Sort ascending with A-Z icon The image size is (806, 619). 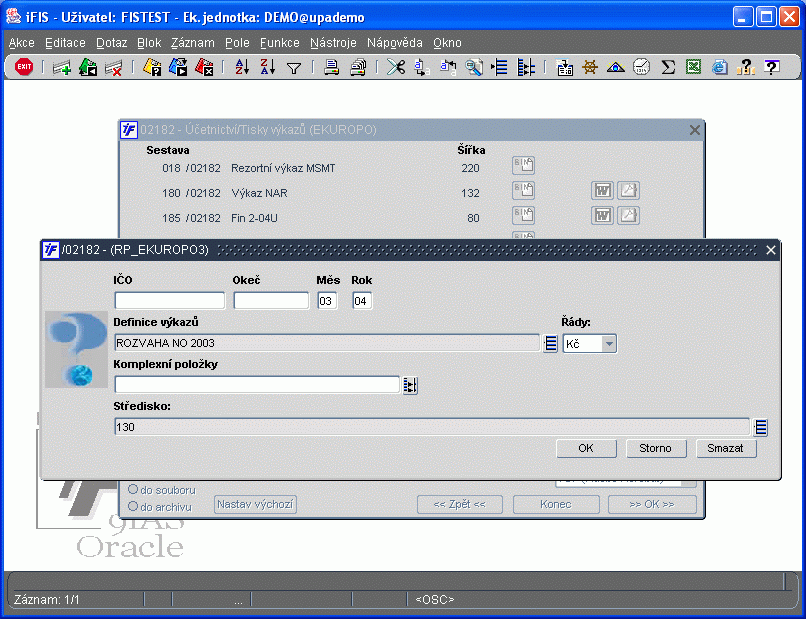pos(242,67)
